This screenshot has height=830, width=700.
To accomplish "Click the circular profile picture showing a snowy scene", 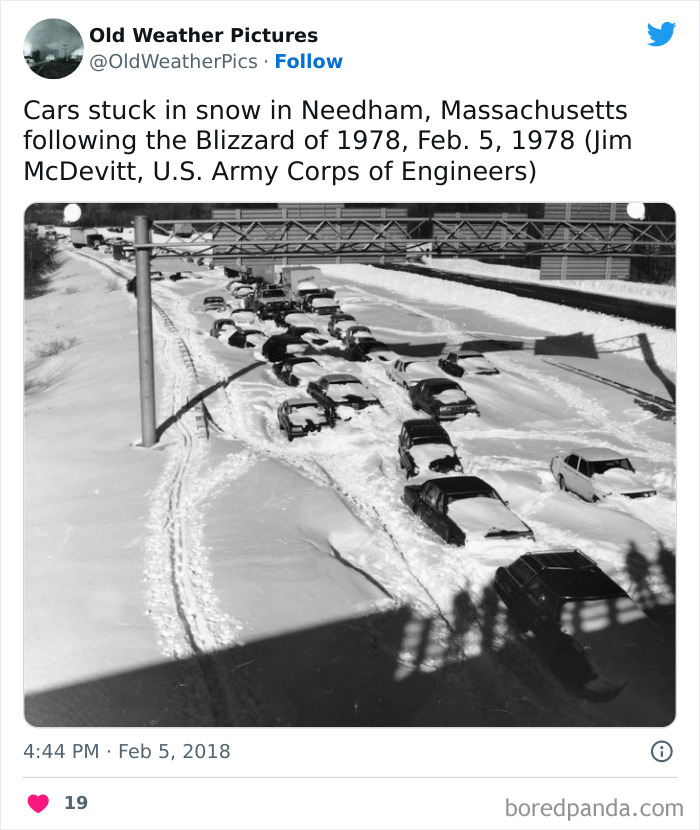I will (x=54, y=48).
